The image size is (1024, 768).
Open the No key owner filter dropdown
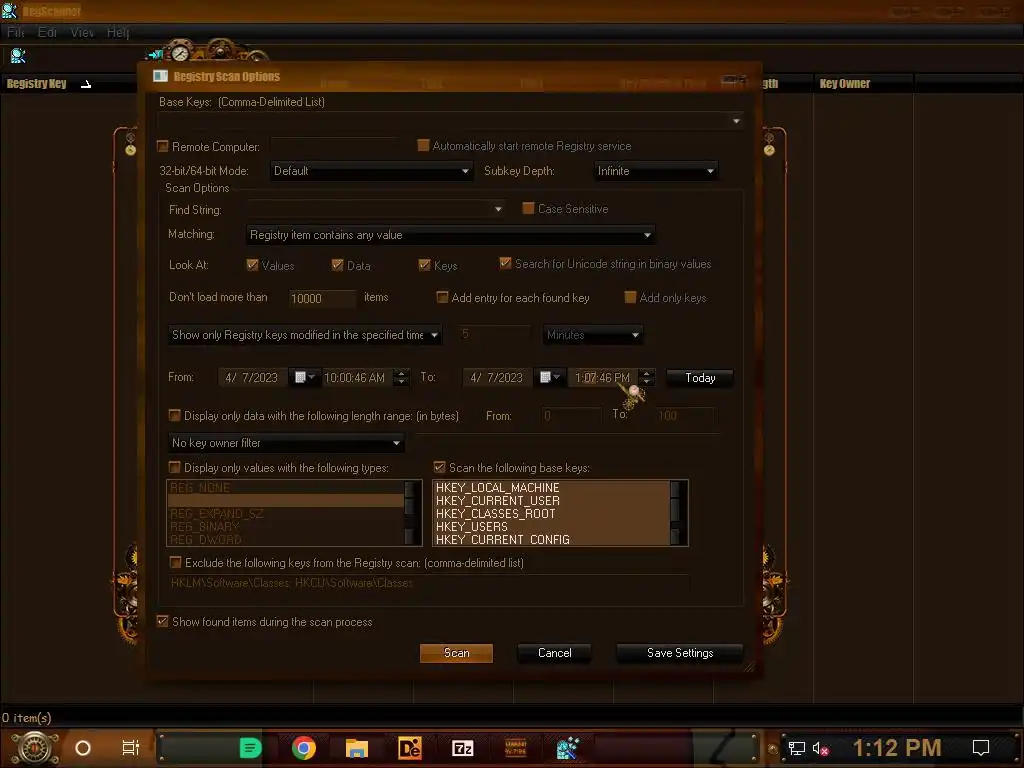pyautogui.click(x=286, y=443)
